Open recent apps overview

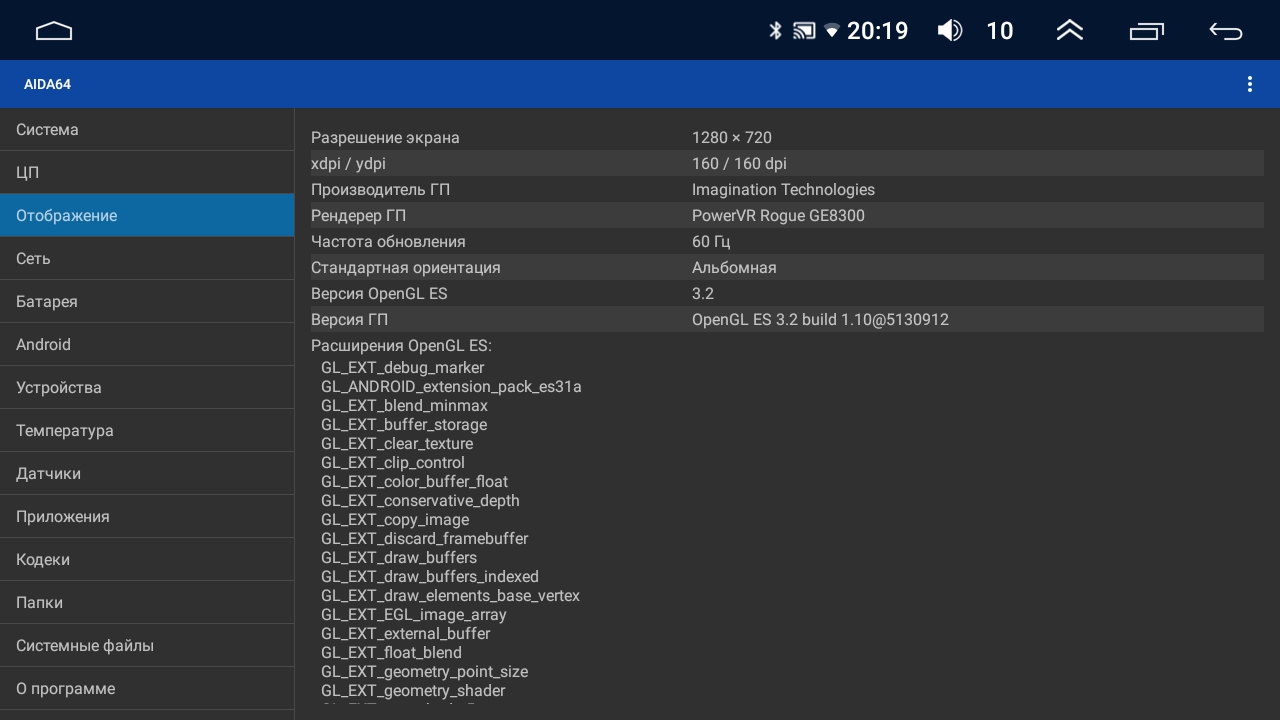coord(1147,31)
